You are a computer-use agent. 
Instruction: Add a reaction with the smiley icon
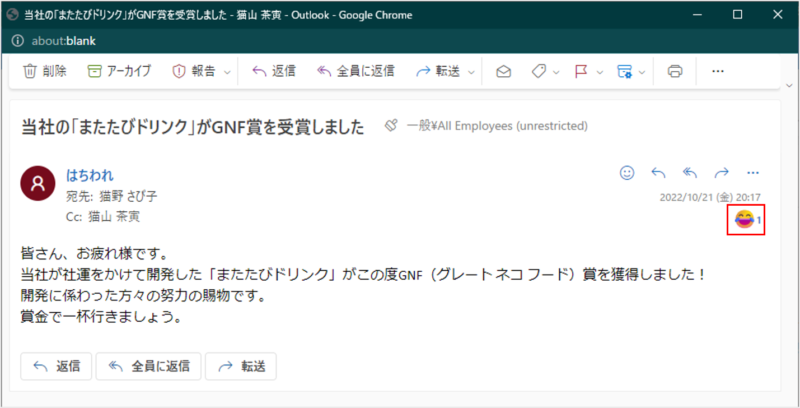point(627,172)
